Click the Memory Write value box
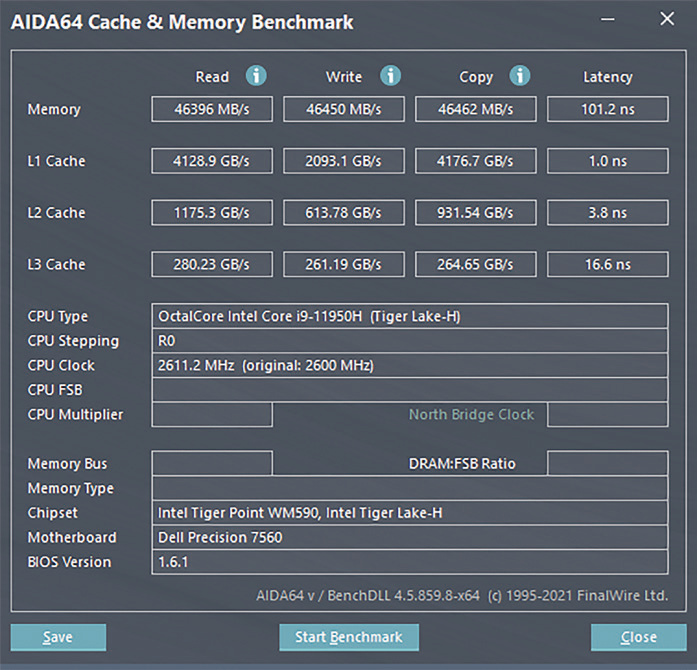The width and height of the screenshot is (697, 670). tap(344, 109)
